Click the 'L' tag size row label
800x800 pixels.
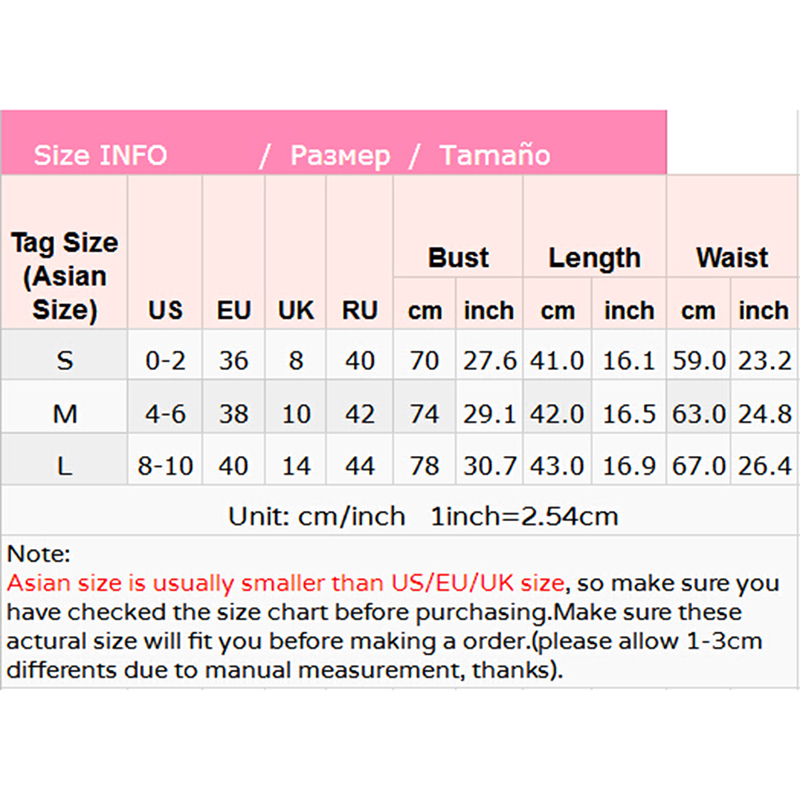click(x=64, y=464)
